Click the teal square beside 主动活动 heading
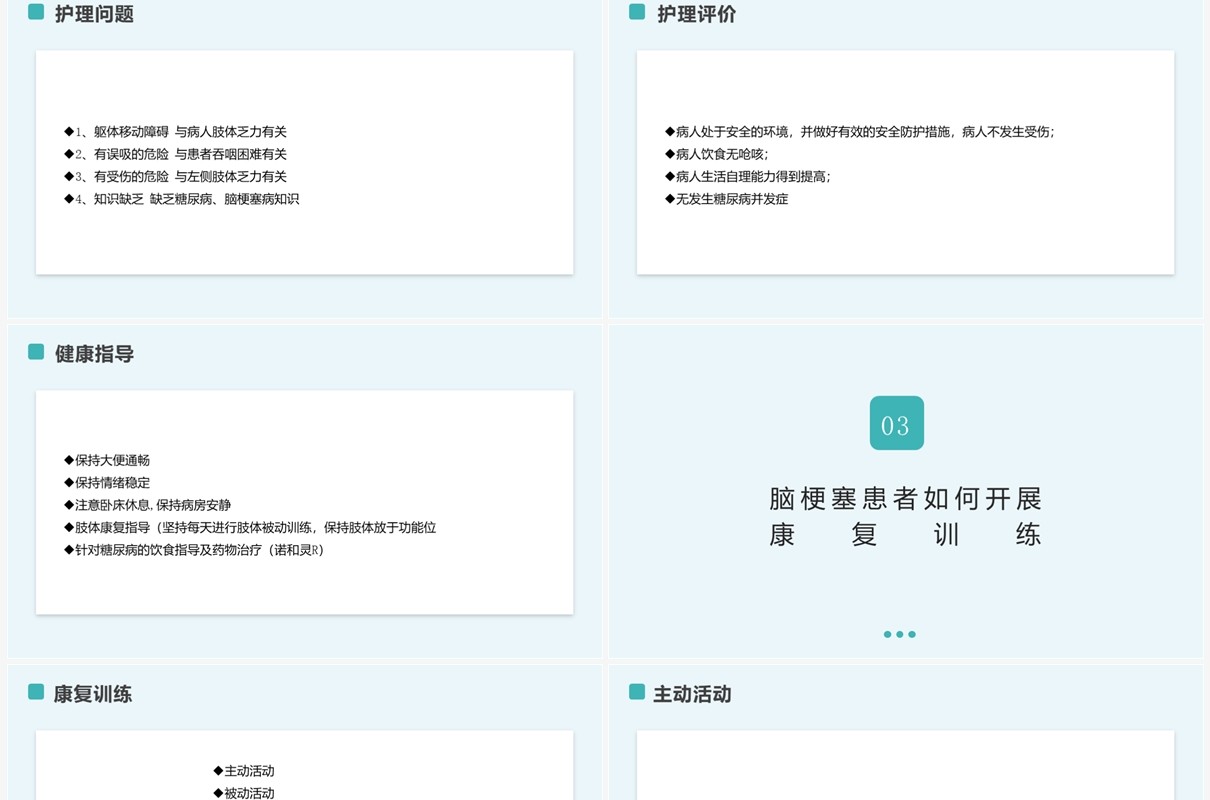The image size is (1210, 800). [637, 692]
